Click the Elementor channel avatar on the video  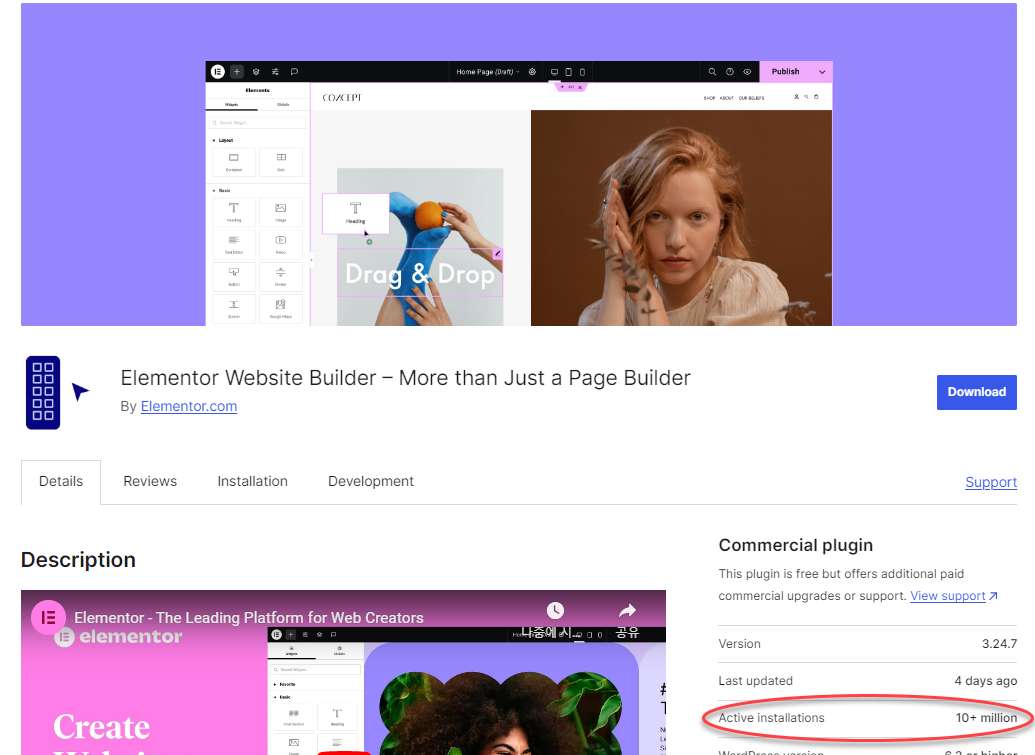[x=48, y=618]
